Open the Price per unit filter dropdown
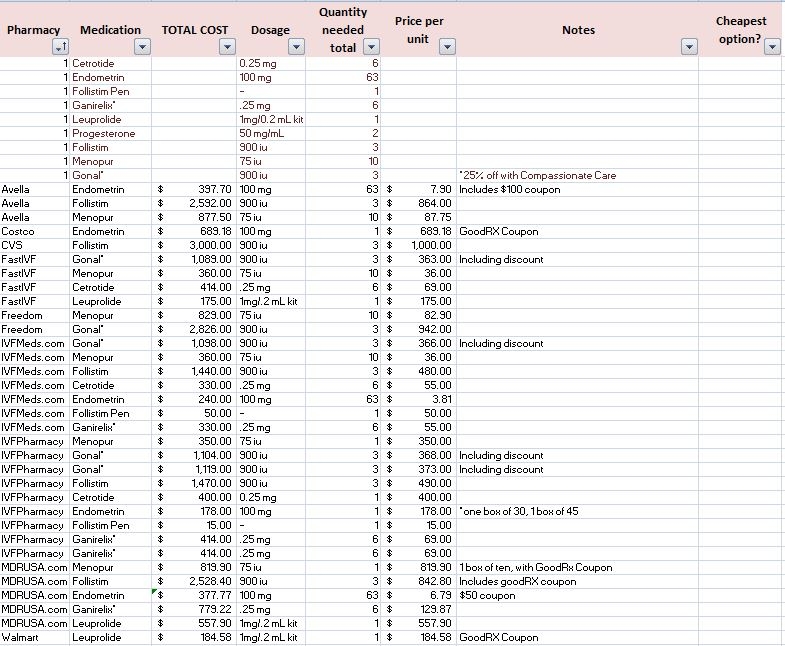The height and width of the screenshot is (646, 785). [x=447, y=47]
